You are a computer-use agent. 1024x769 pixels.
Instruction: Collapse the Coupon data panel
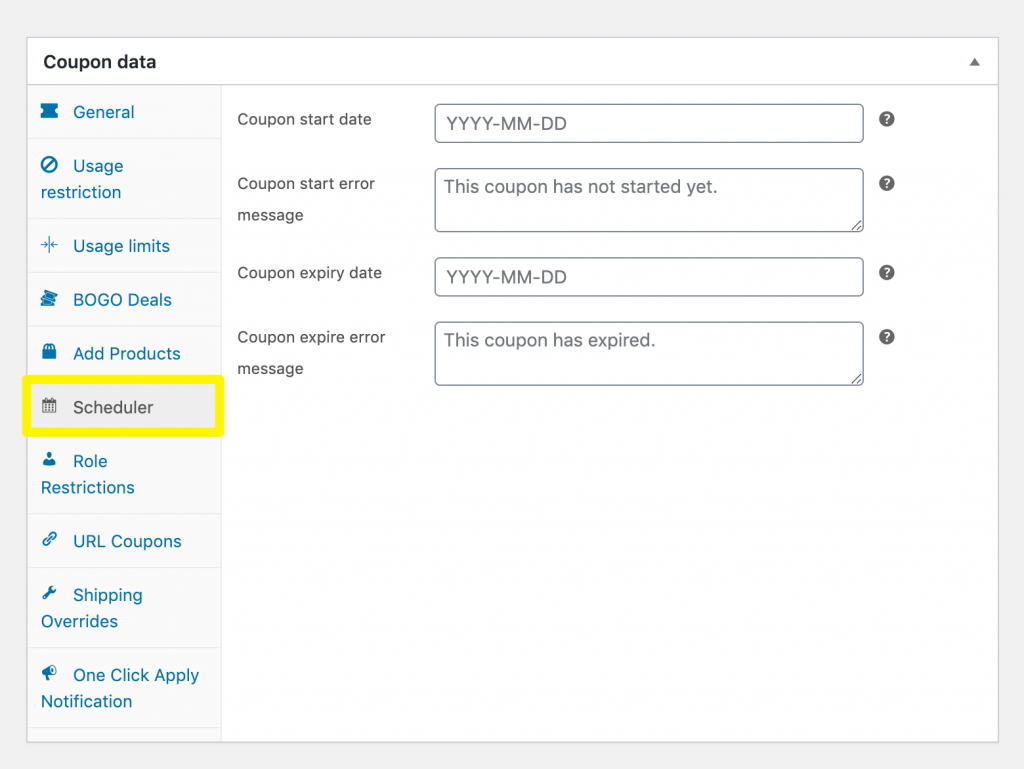click(974, 62)
